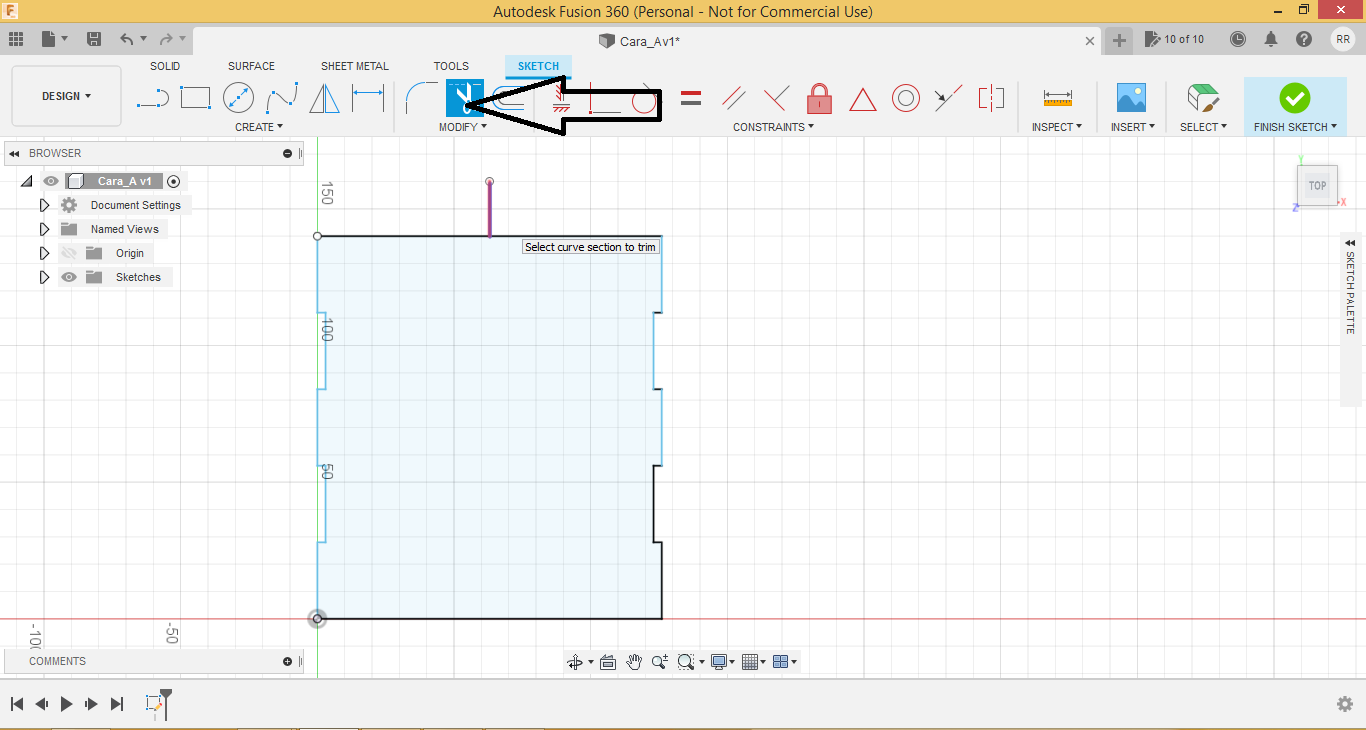Open the RR user profile menu

tap(1343, 39)
